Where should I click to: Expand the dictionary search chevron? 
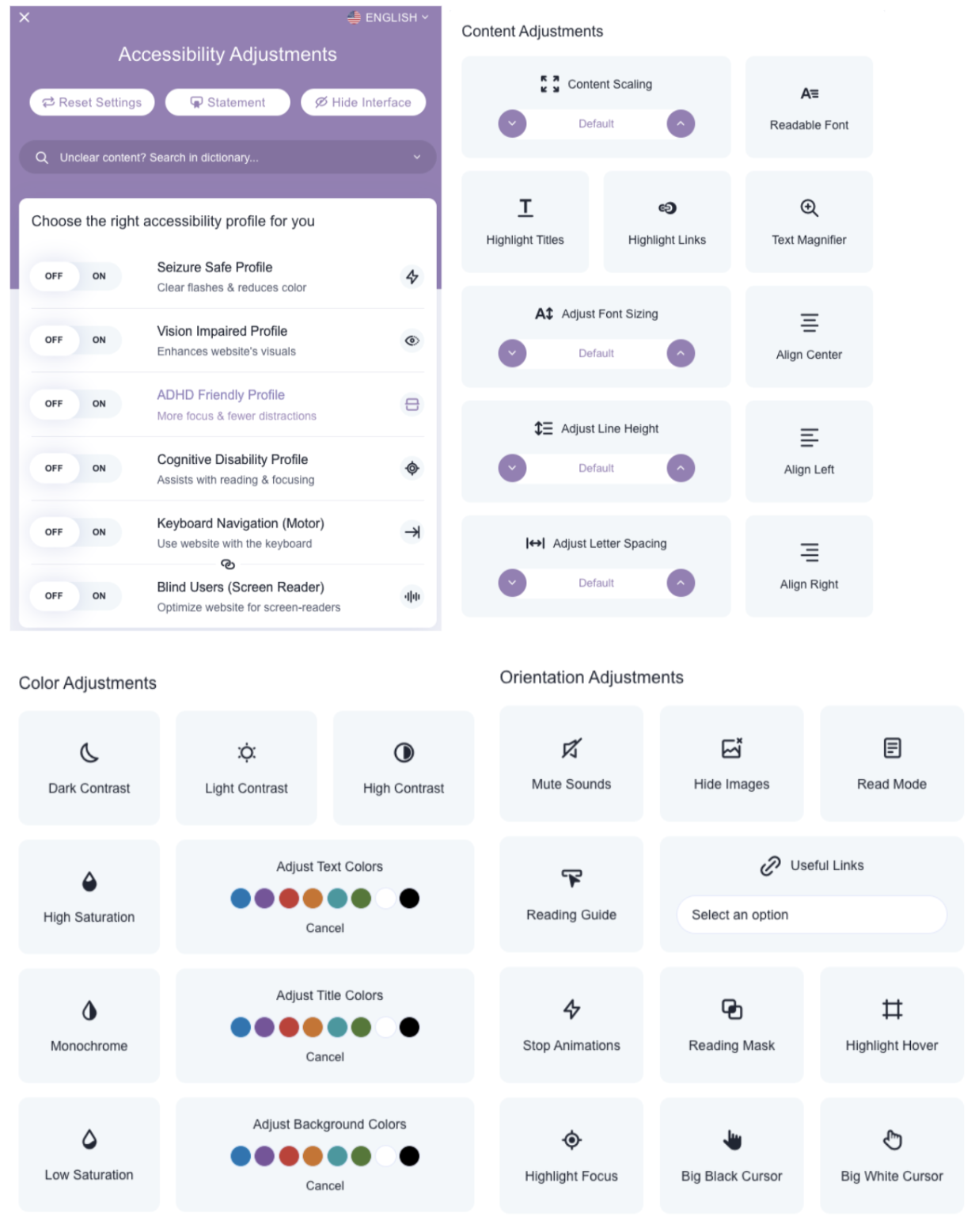click(x=417, y=158)
